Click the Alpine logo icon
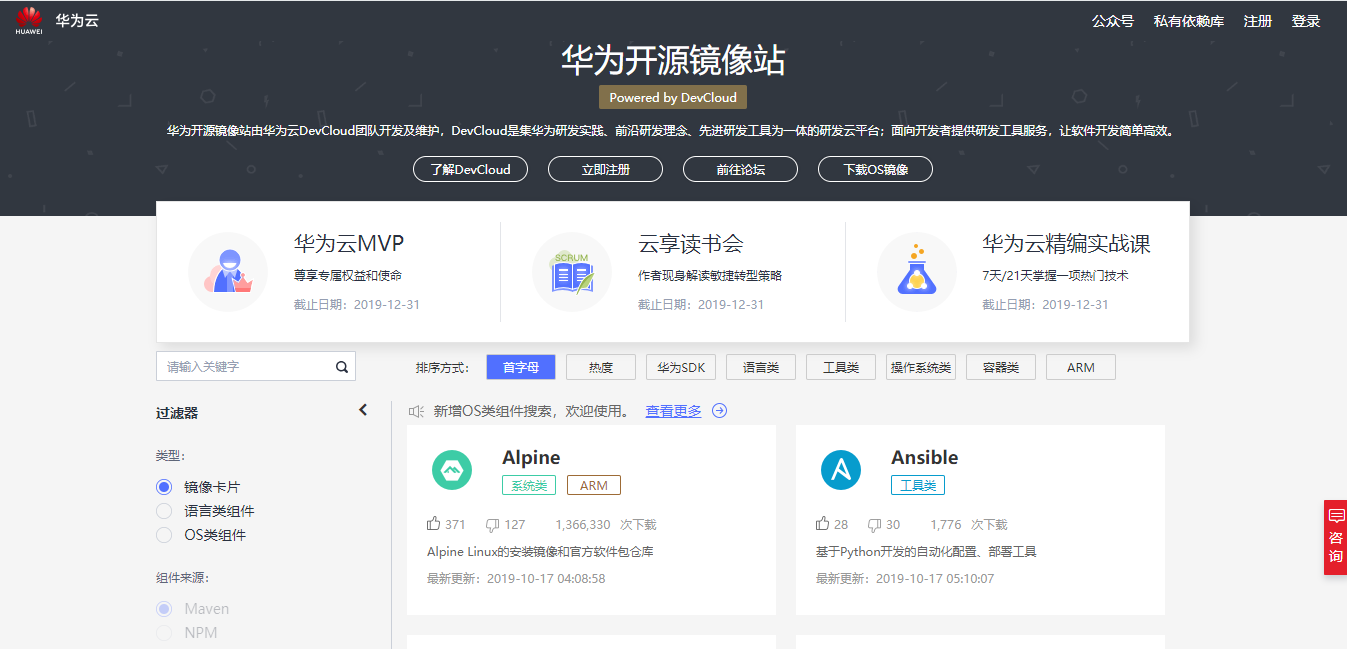This screenshot has height=649, width=1347. (452, 470)
